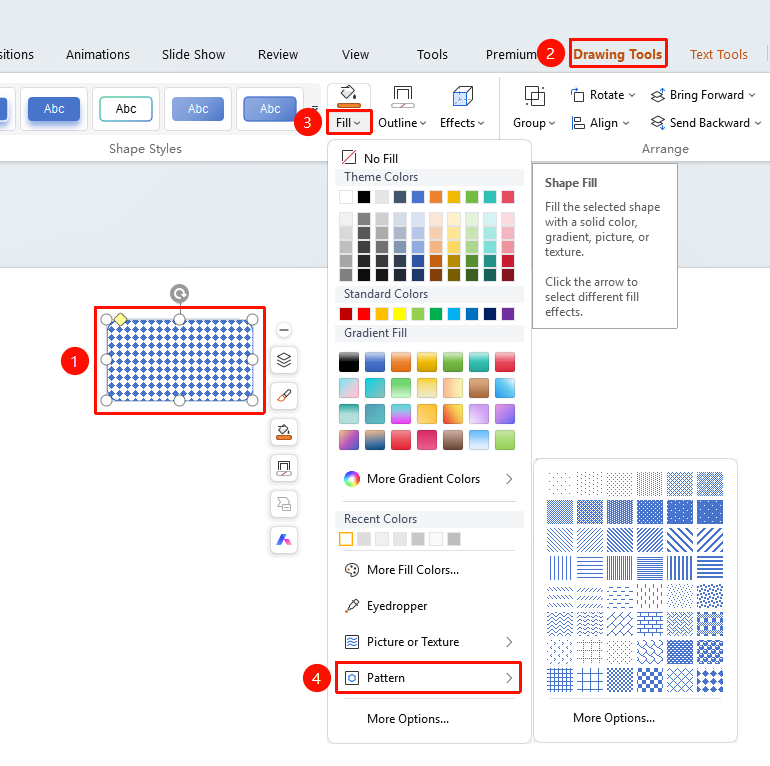Select the Eyedropper menu item

[x=430, y=606]
